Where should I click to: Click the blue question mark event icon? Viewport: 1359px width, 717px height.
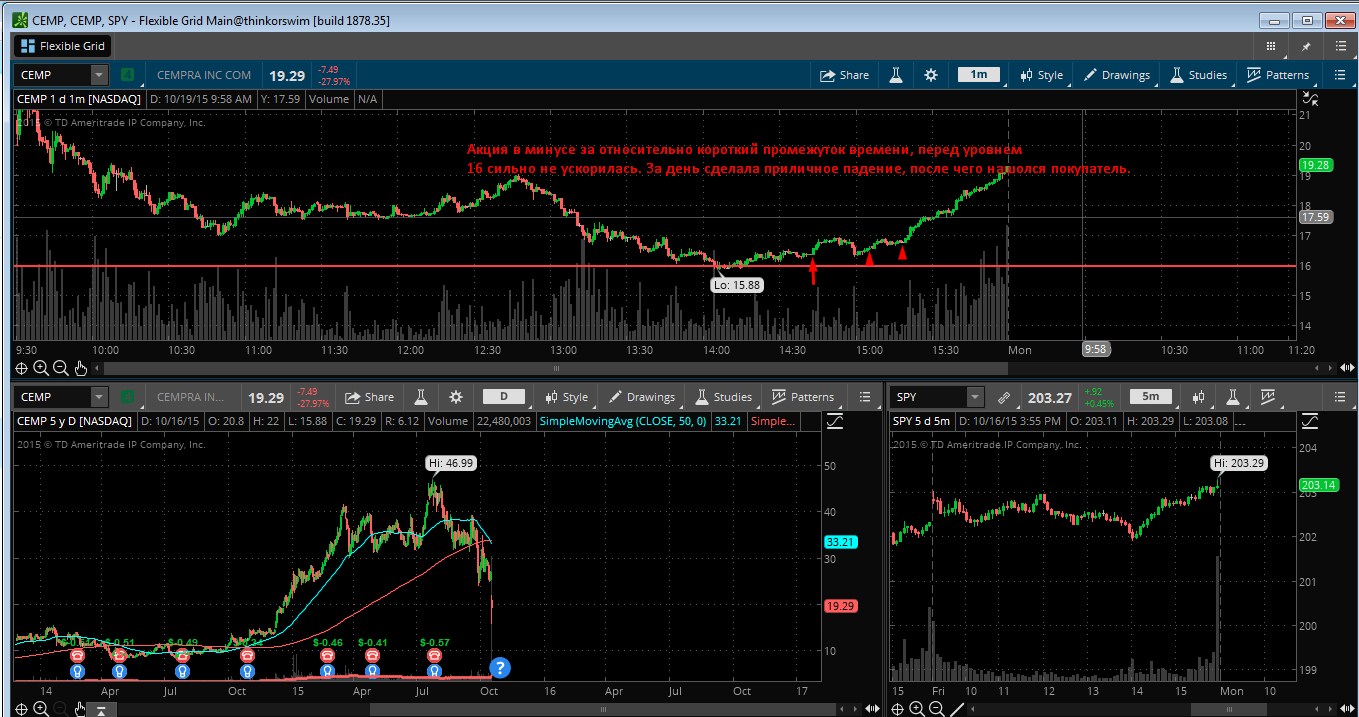click(499, 668)
